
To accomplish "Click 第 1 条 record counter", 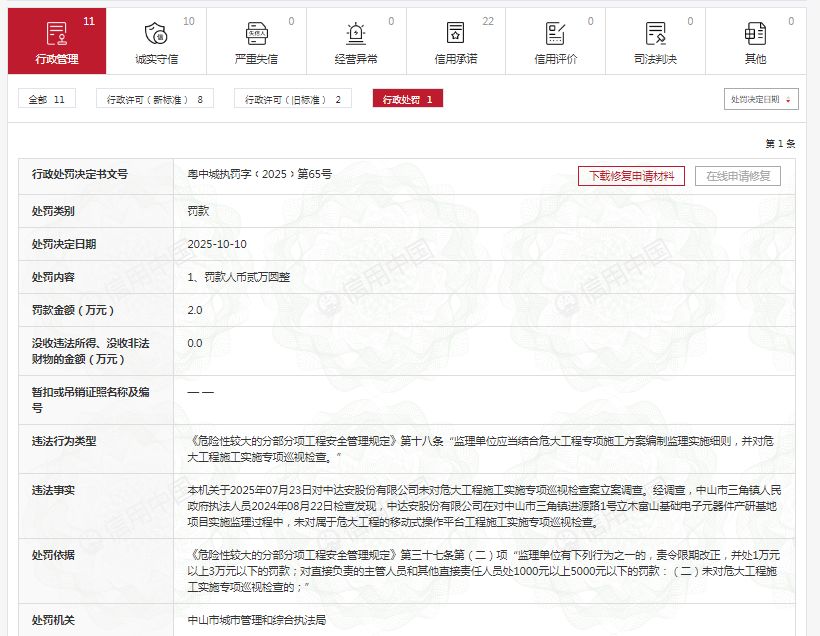I will [x=780, y=144].
